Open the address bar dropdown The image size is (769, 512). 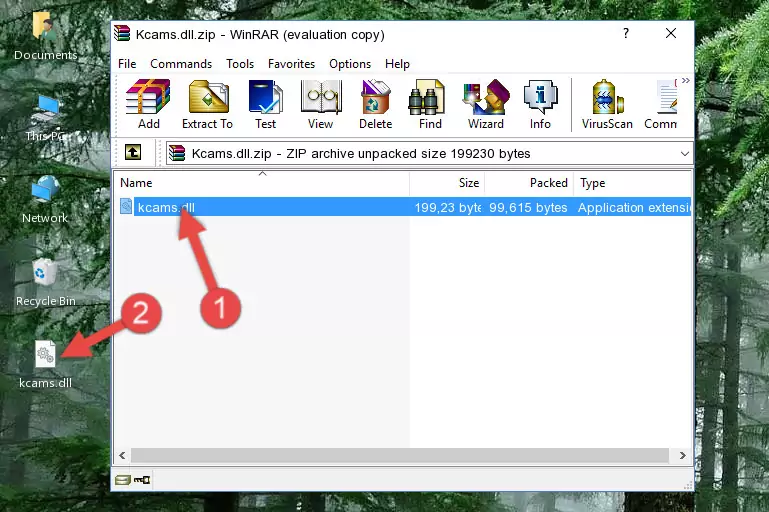pyautogui.click(x=685, y=154)
